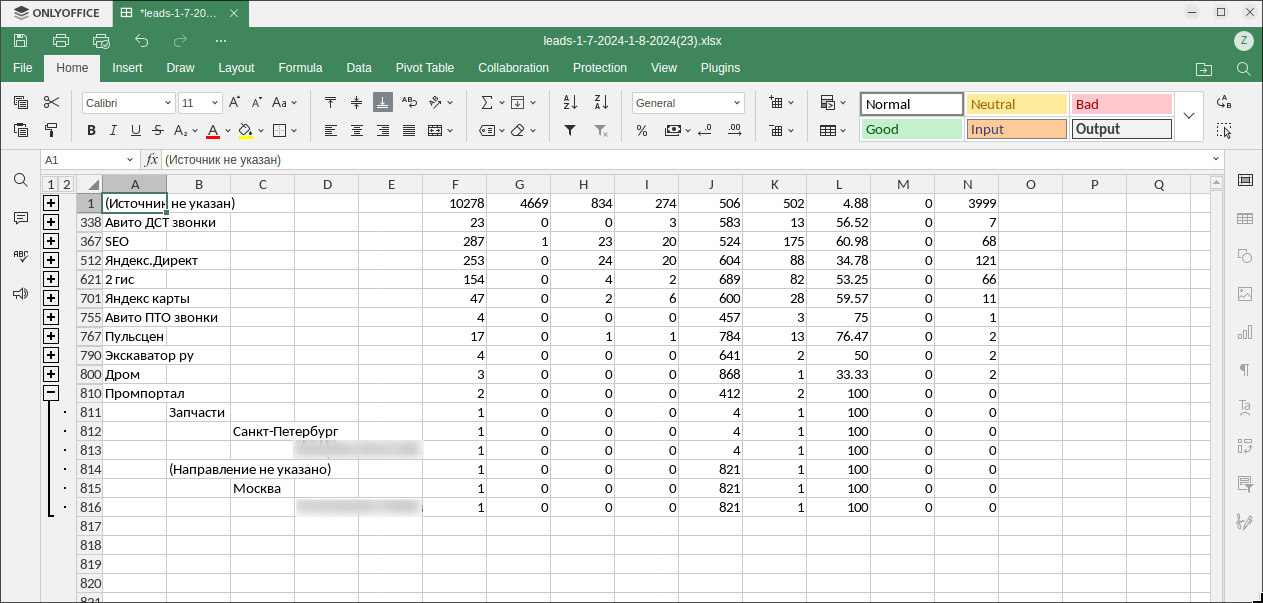Click the Sort ascending icon

click(x=570, y=102)
